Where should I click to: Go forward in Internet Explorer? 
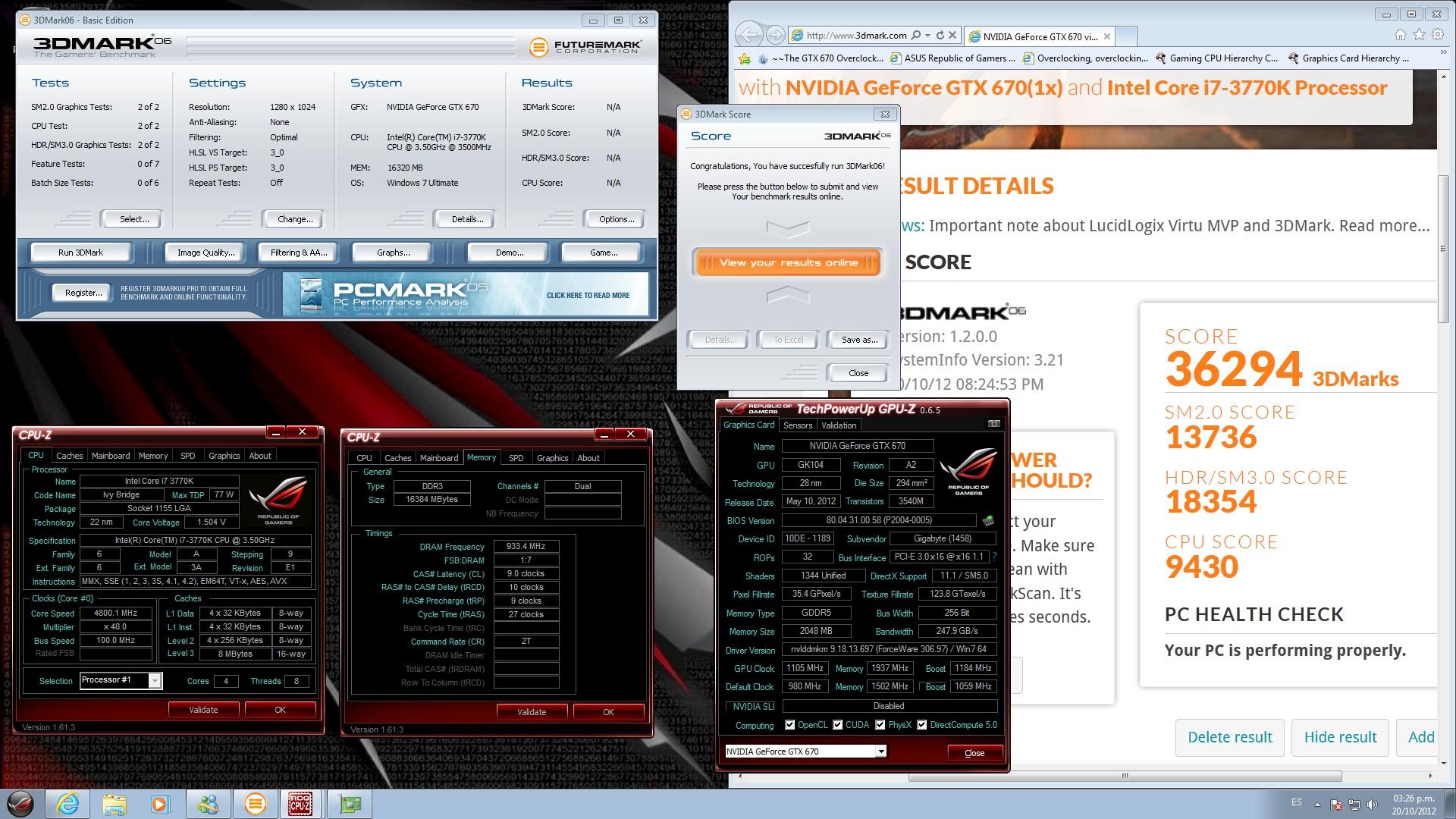click(775, 35)
